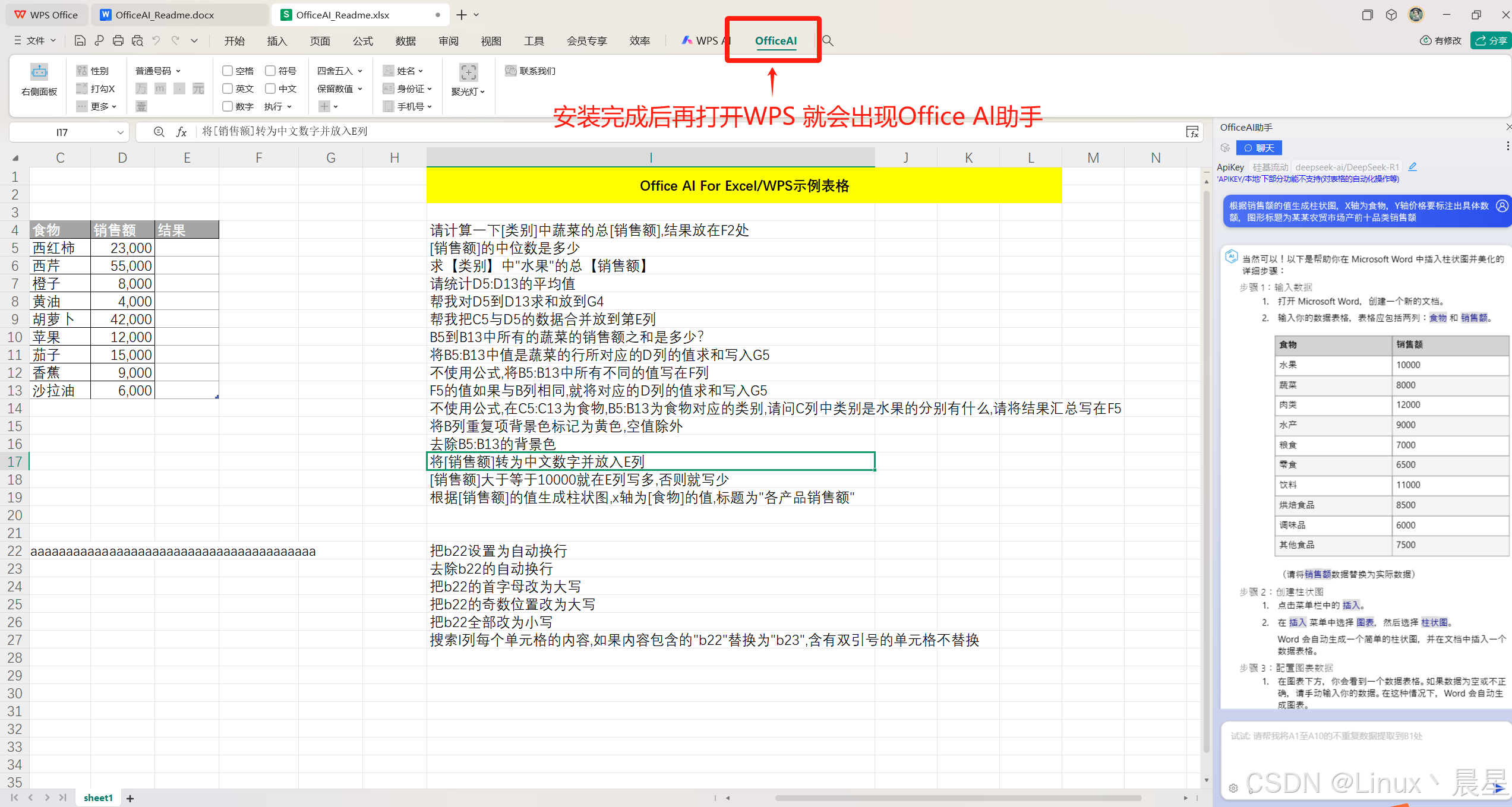The width and height of the screenshot is (1512, 807).
Task: Check the 数字 checkbox
Action: point(227,106)
